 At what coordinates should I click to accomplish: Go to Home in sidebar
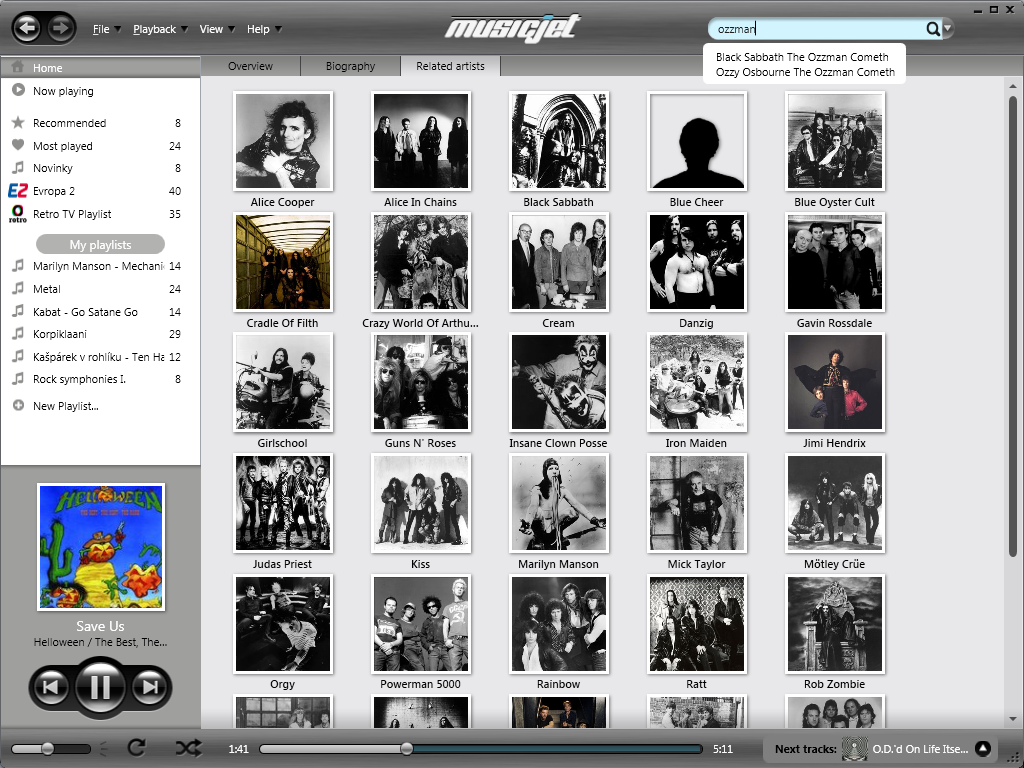[101, 68]
